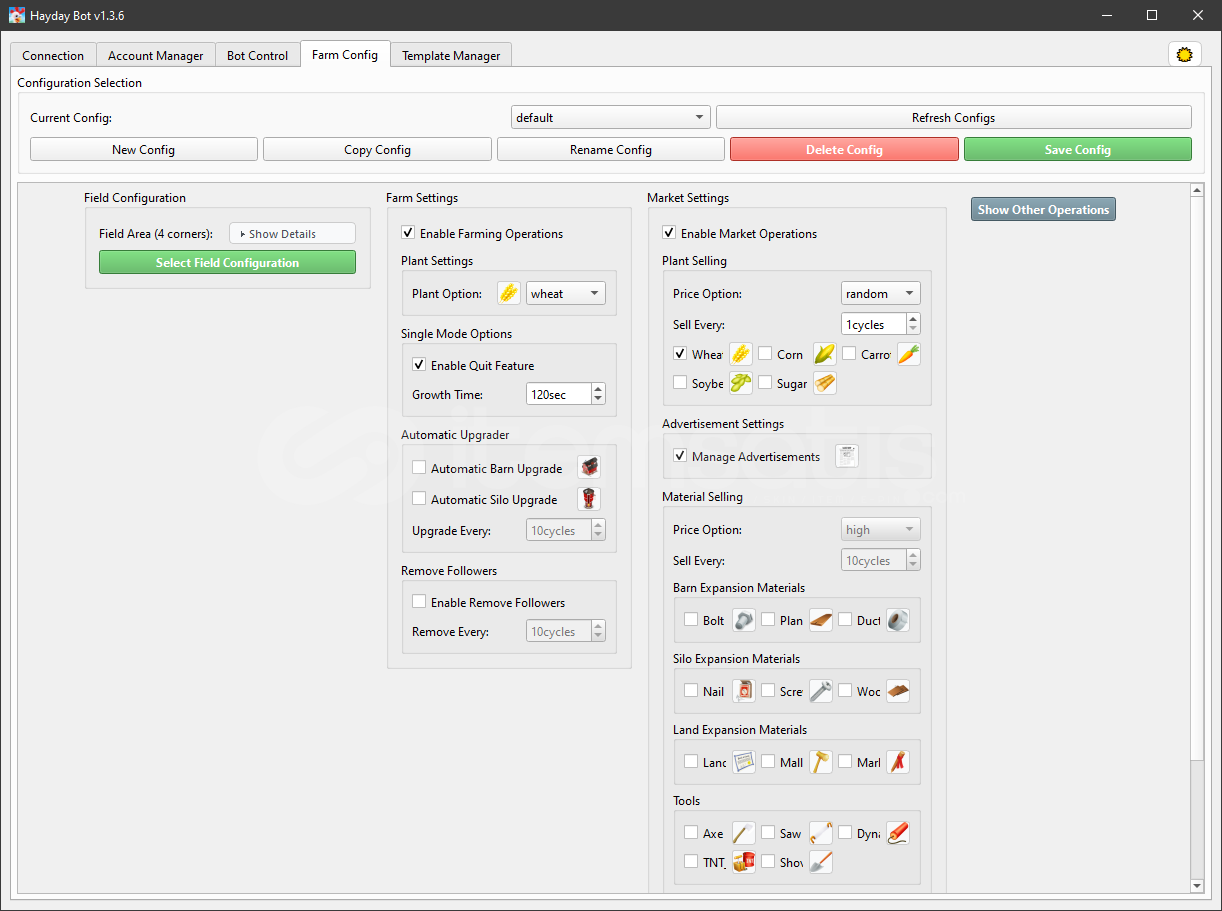Click the advertisement newspaper icon
Screen dimensions: 1222x911
pyautogui.click(x=846, y=456)
